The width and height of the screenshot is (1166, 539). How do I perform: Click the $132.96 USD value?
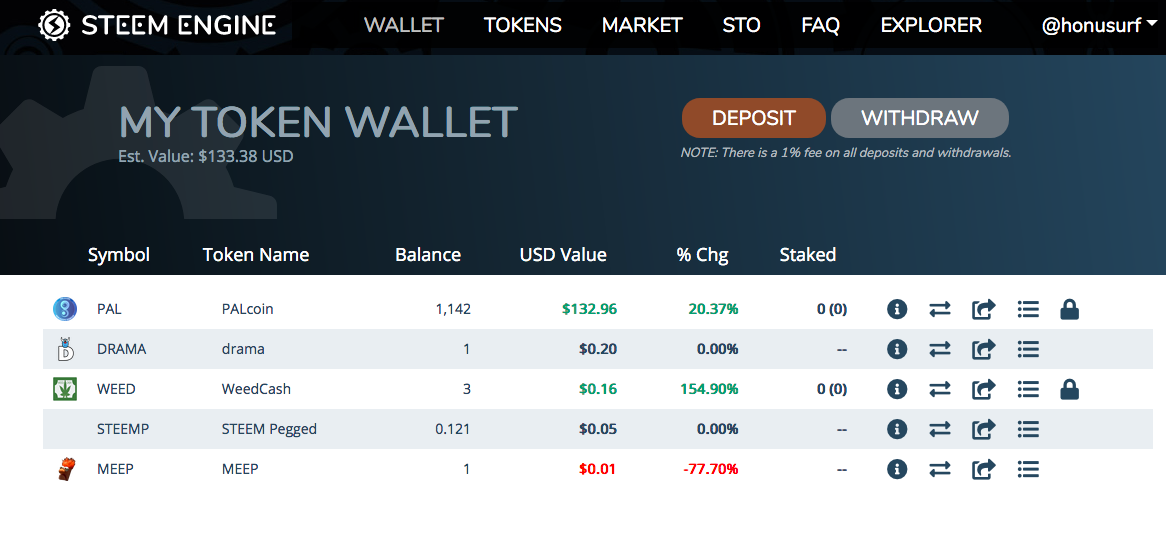tap(590, 309)
